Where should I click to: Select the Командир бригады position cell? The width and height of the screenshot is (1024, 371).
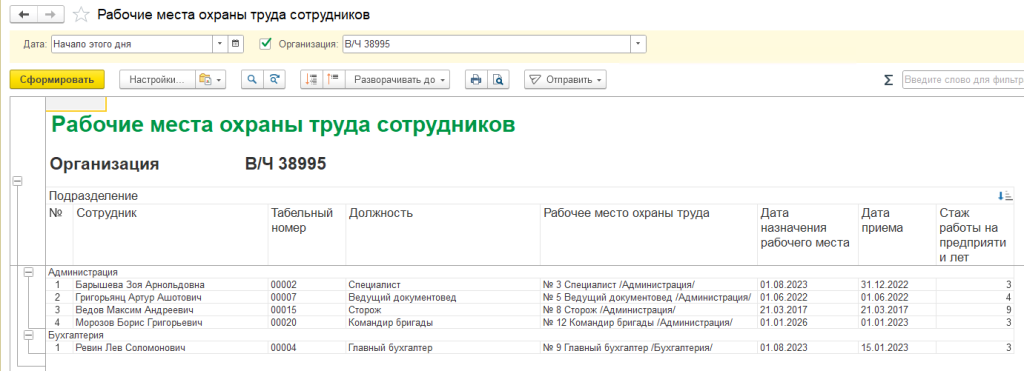(x=443, y=323)
